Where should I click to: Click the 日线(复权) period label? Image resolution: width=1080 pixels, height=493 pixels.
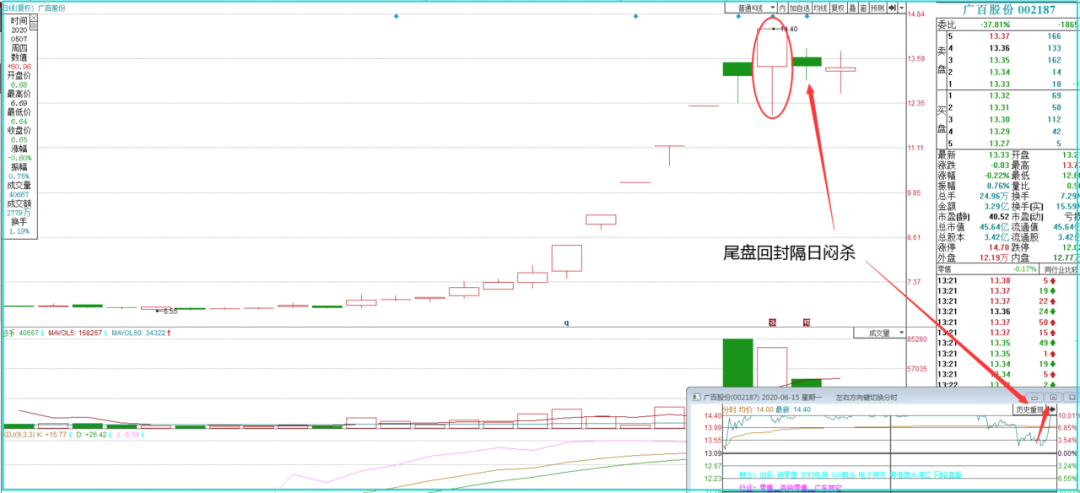pyautogui.click(x=18, y=8)
